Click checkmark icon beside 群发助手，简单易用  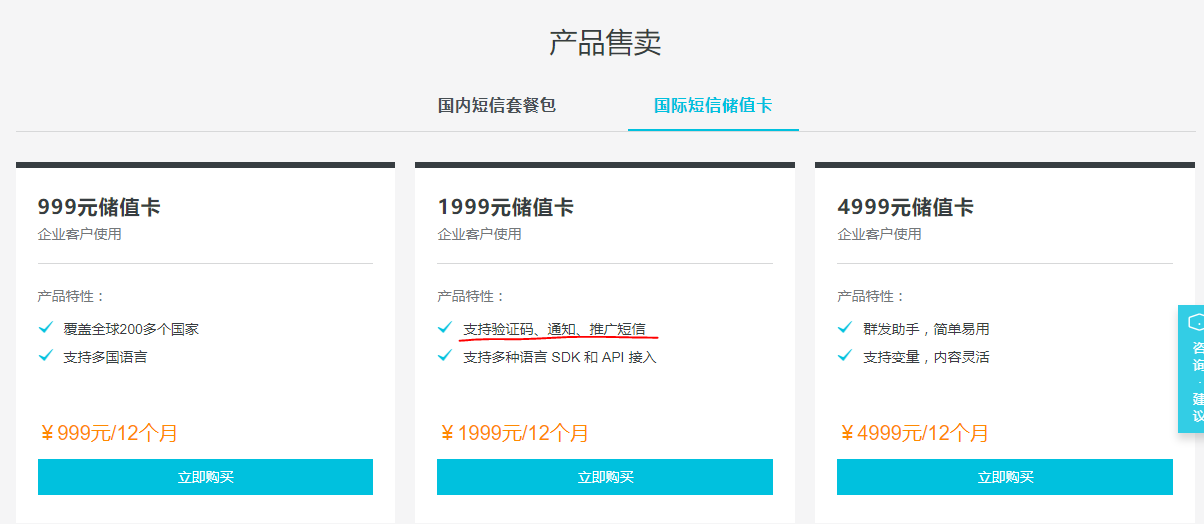pos(845,328)
